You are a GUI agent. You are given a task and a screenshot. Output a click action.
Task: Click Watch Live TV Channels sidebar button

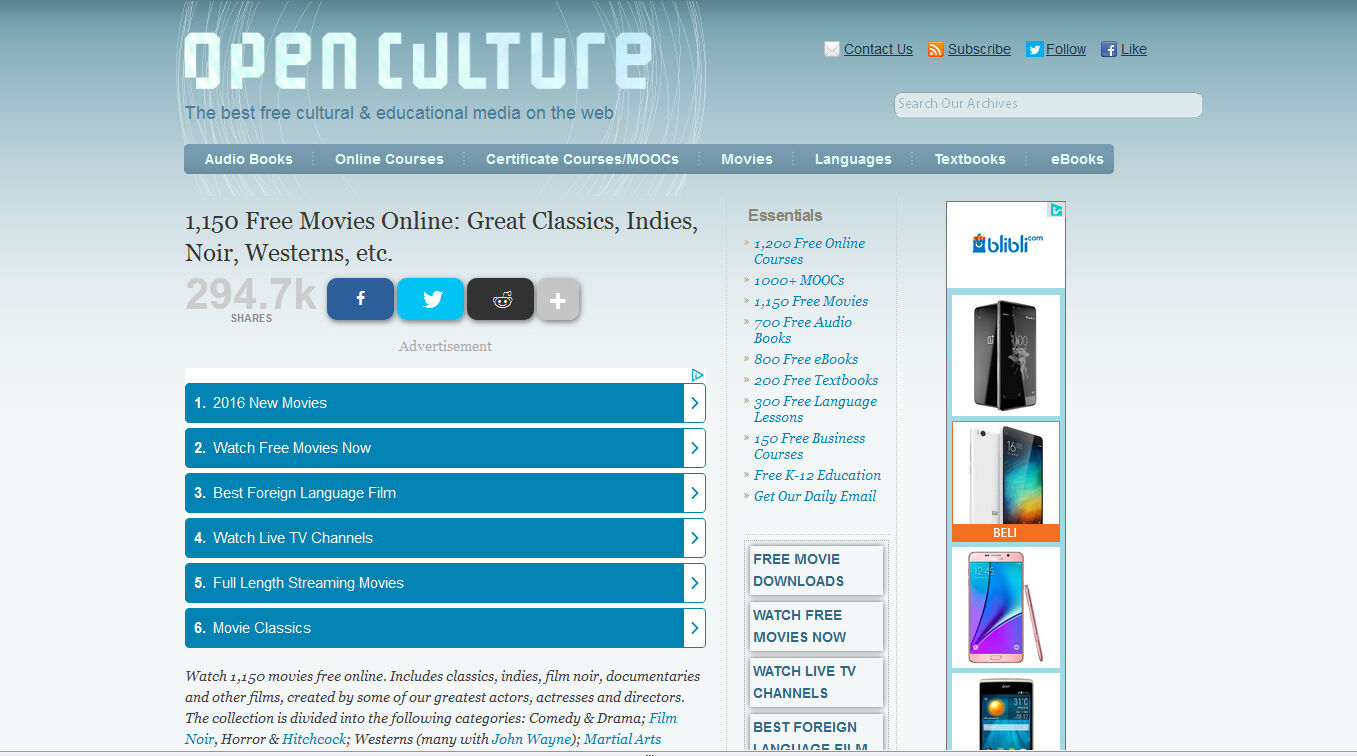click(x=816, y=682)
